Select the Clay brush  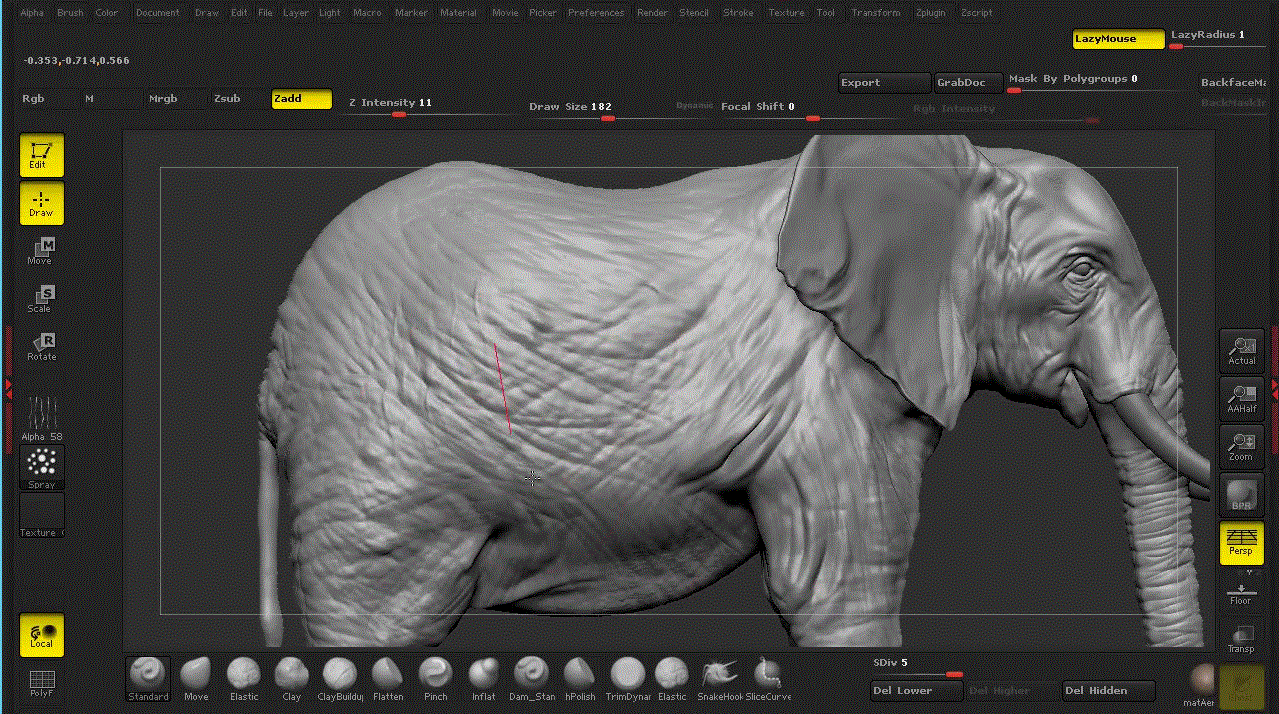click(x=291, y=678)
